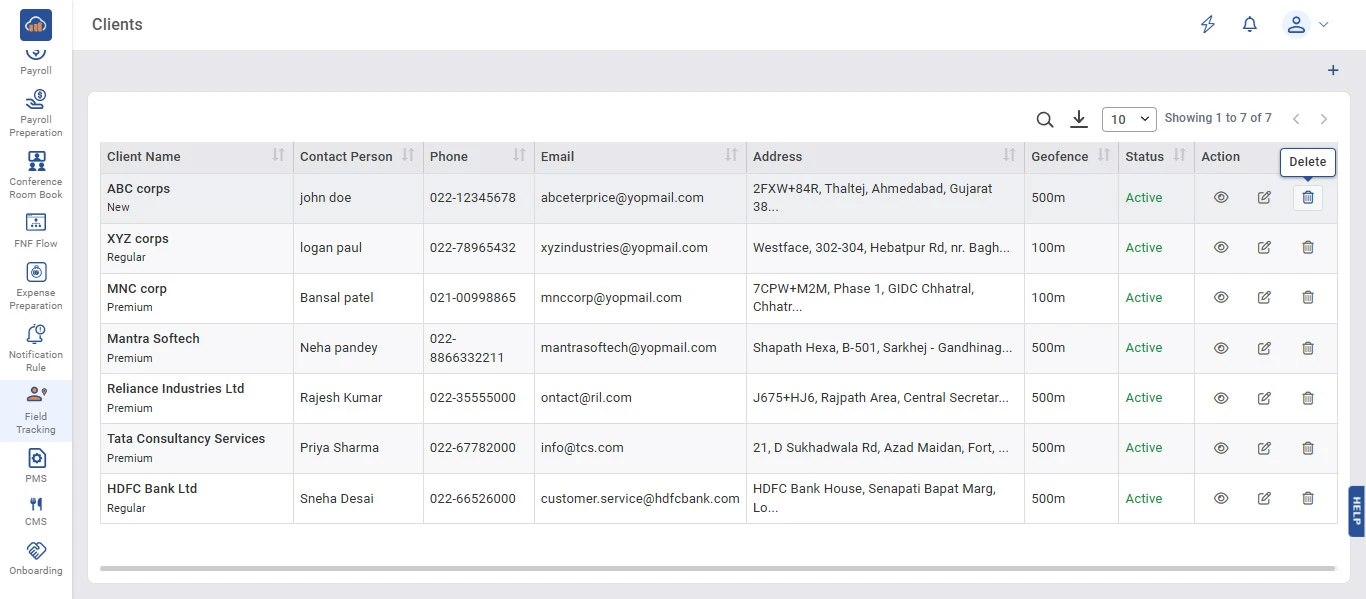Open the notifications bell
Viewport: 1366px width, 599px height.
[1249, 25]
